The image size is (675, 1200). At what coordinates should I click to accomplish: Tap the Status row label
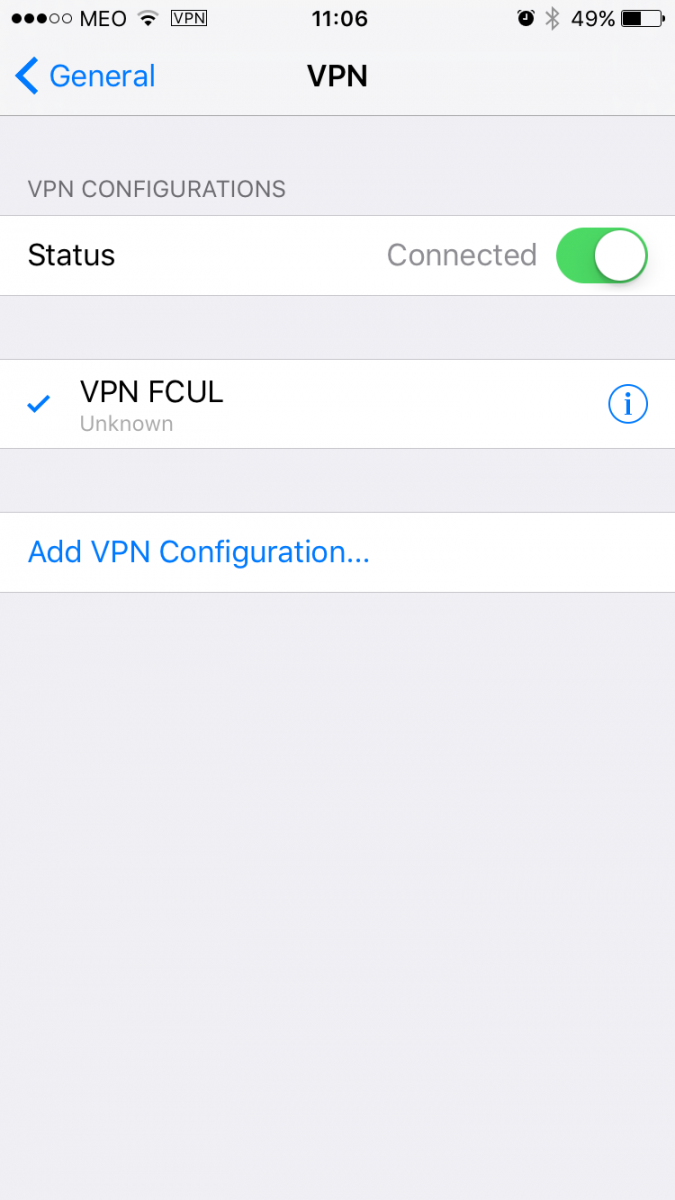coord(71,255)
